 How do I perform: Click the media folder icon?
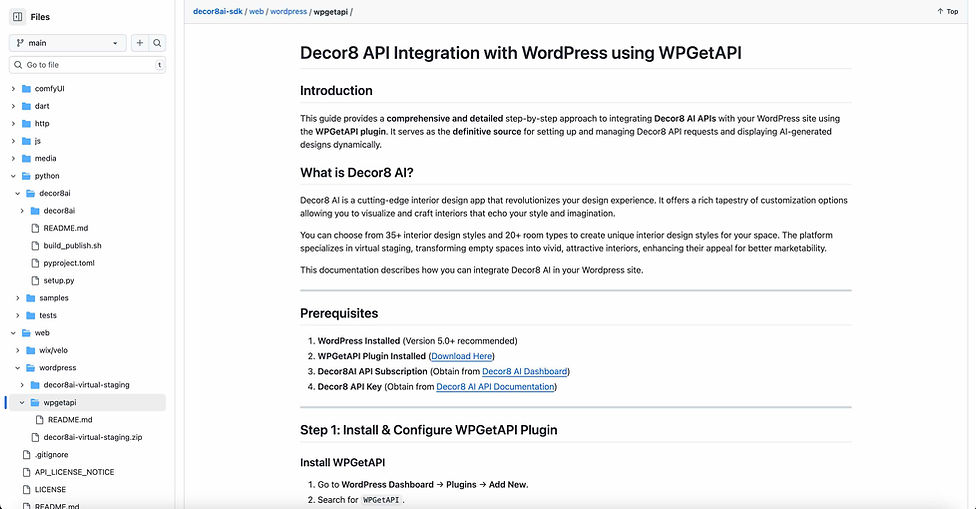pos(26,159)
